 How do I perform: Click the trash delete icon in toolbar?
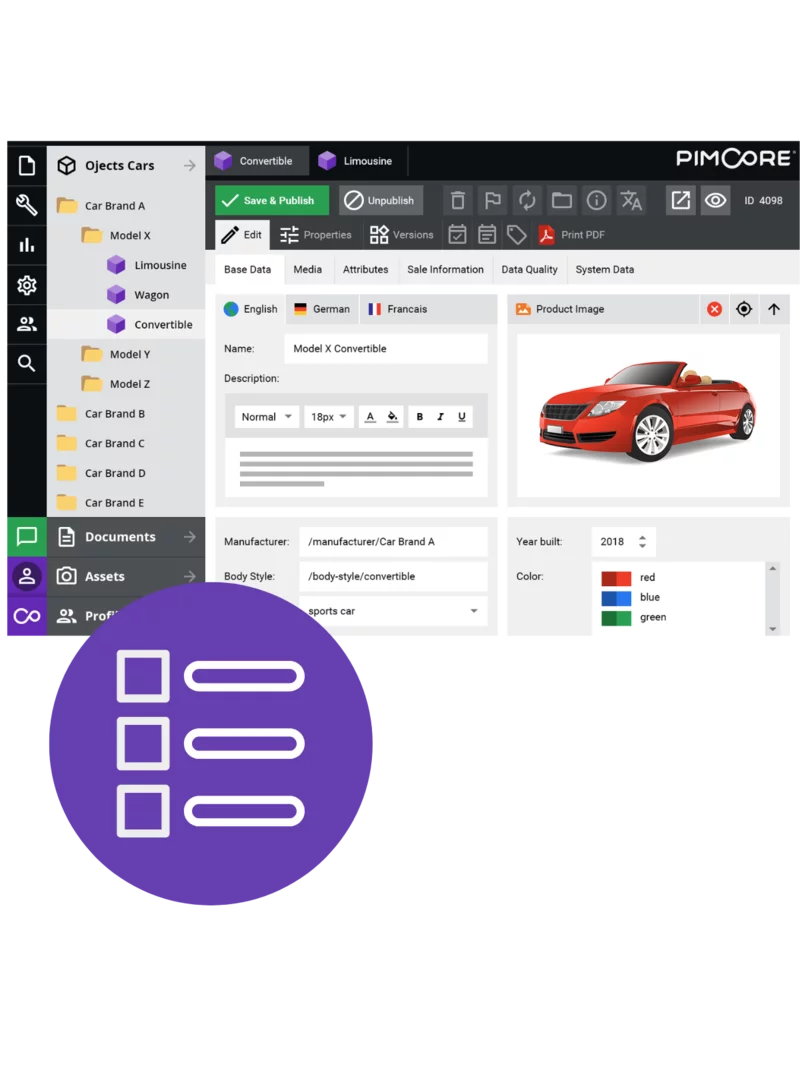pyautogui.click(x=457, y=200)
